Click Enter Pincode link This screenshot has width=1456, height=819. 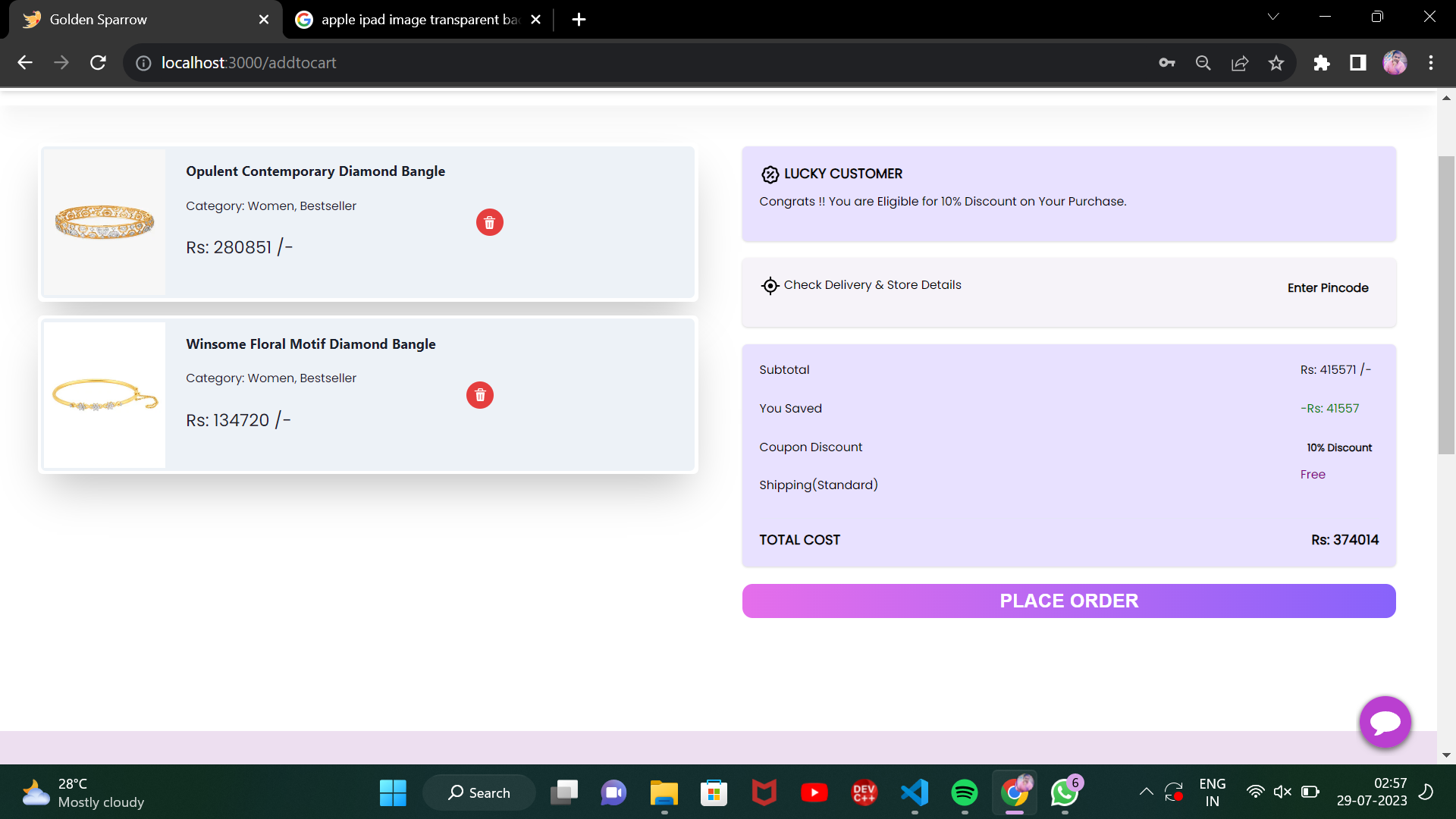point(1328,287)
